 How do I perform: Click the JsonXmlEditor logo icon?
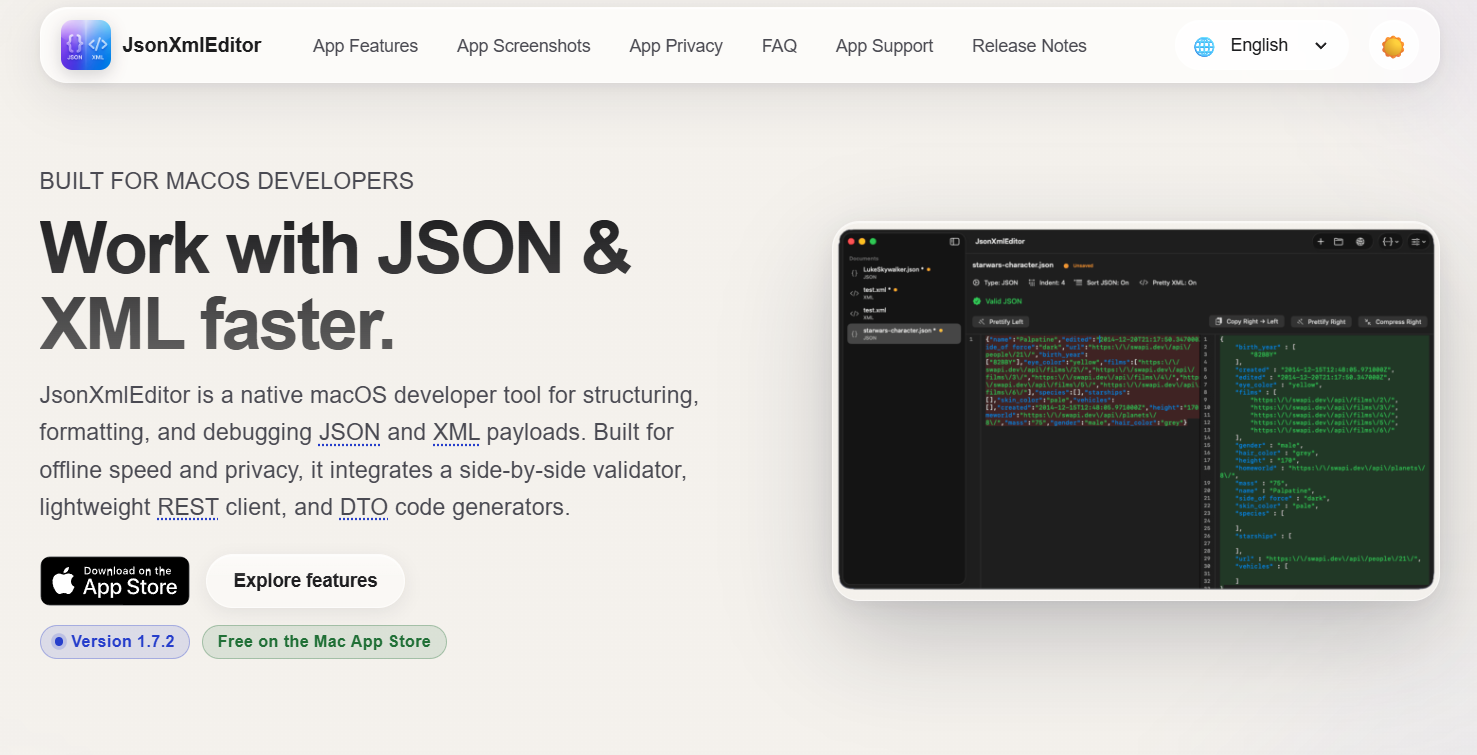click(85, 45)
